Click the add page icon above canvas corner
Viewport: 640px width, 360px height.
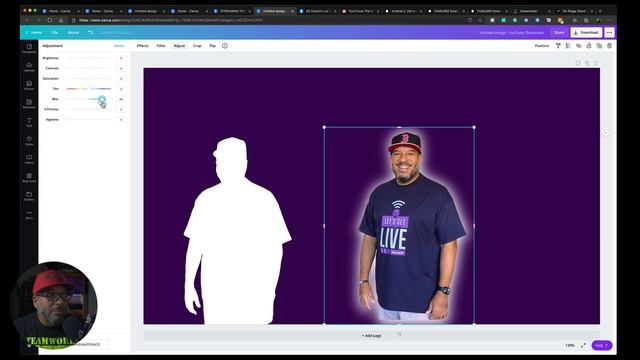[596, 63]
